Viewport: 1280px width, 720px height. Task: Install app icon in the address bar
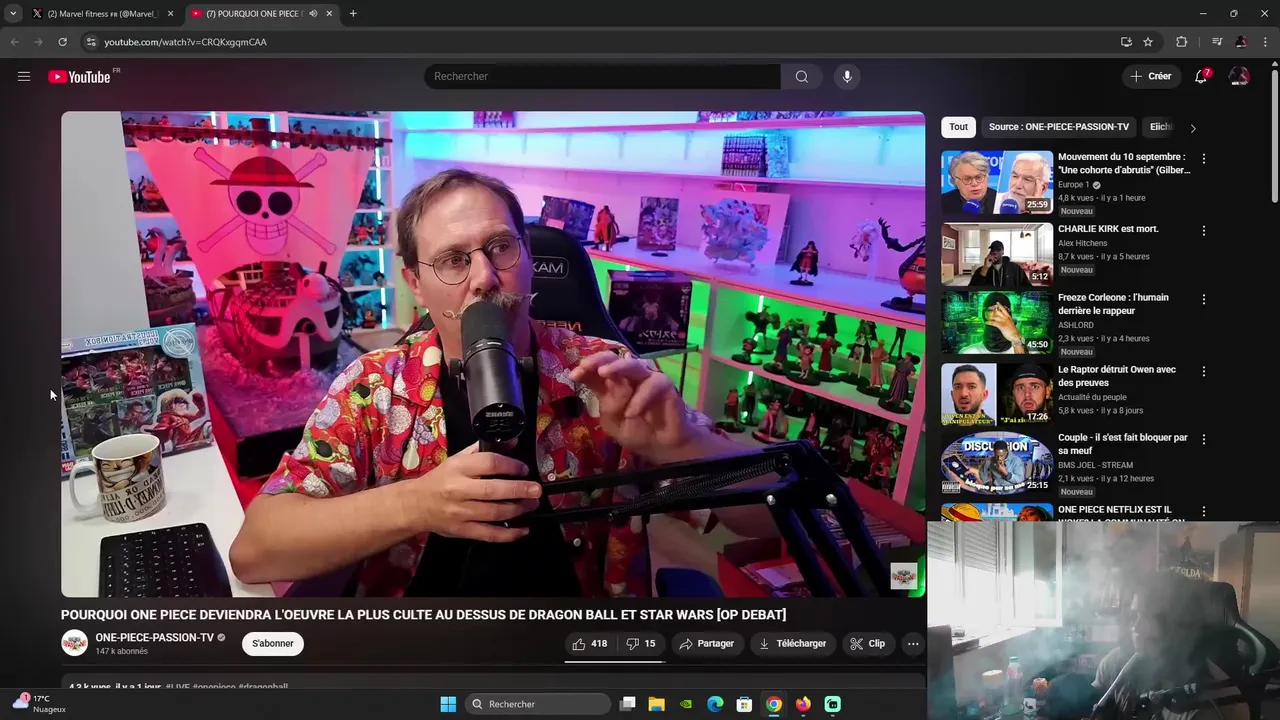pyautogui.click(x=1126, y=42)
